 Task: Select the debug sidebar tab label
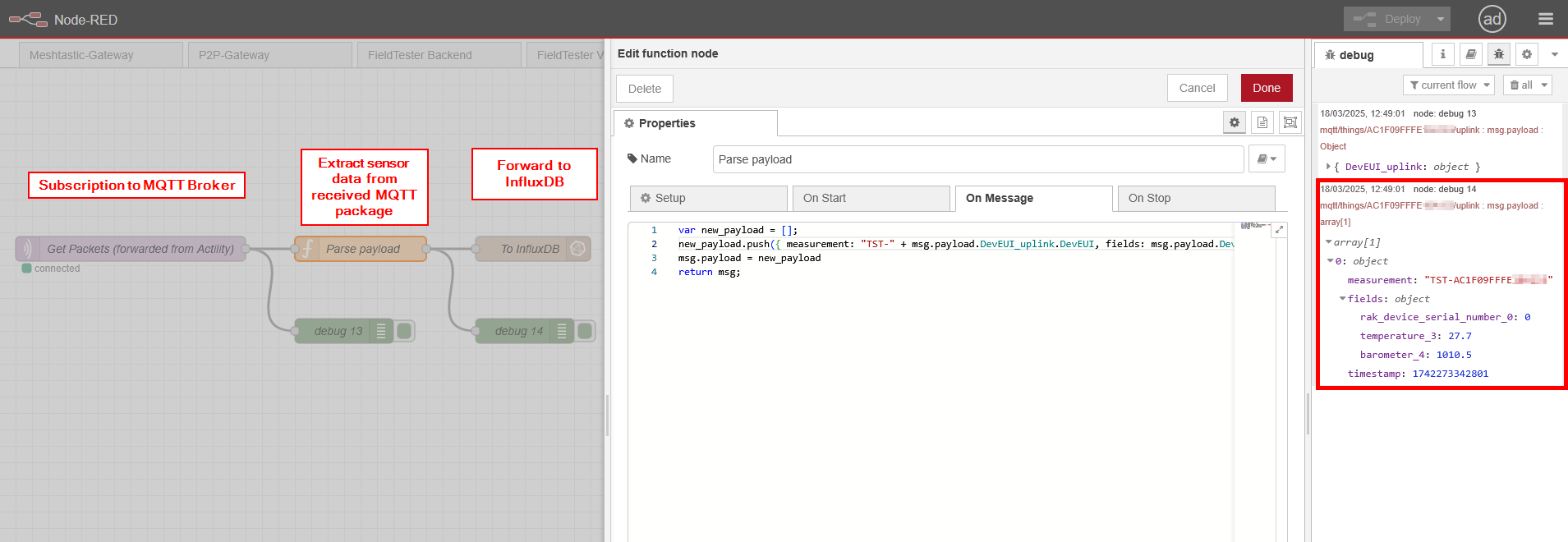point(1368,55)
